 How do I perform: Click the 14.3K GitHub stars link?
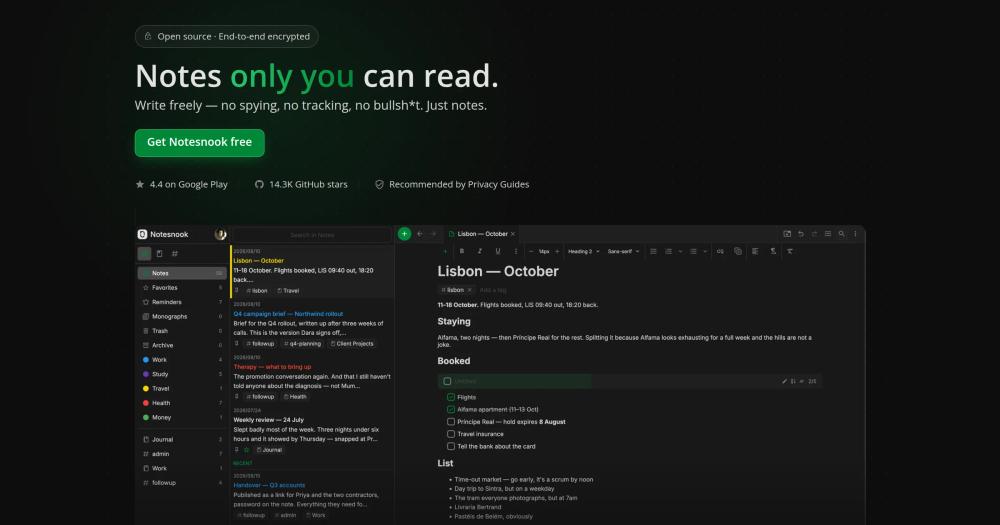click(x=301, y=184)
